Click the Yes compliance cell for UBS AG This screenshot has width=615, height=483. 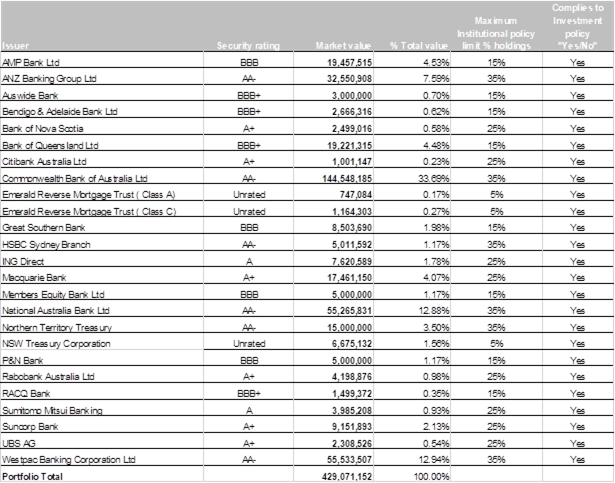tap(577, 444)
